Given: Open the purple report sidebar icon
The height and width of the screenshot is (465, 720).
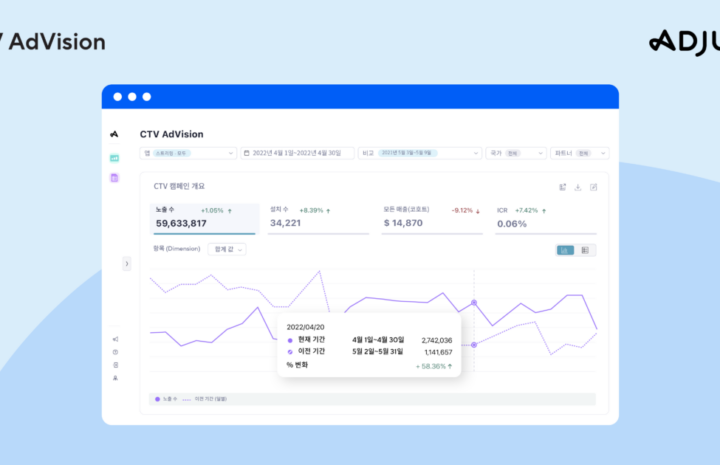Looking at the screenshot, I should [114, 178].
